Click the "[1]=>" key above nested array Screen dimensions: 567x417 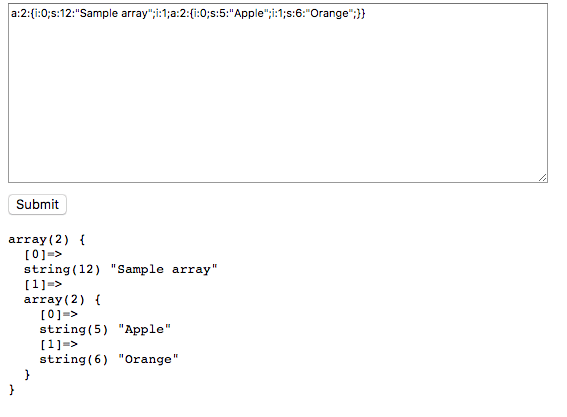43,285
